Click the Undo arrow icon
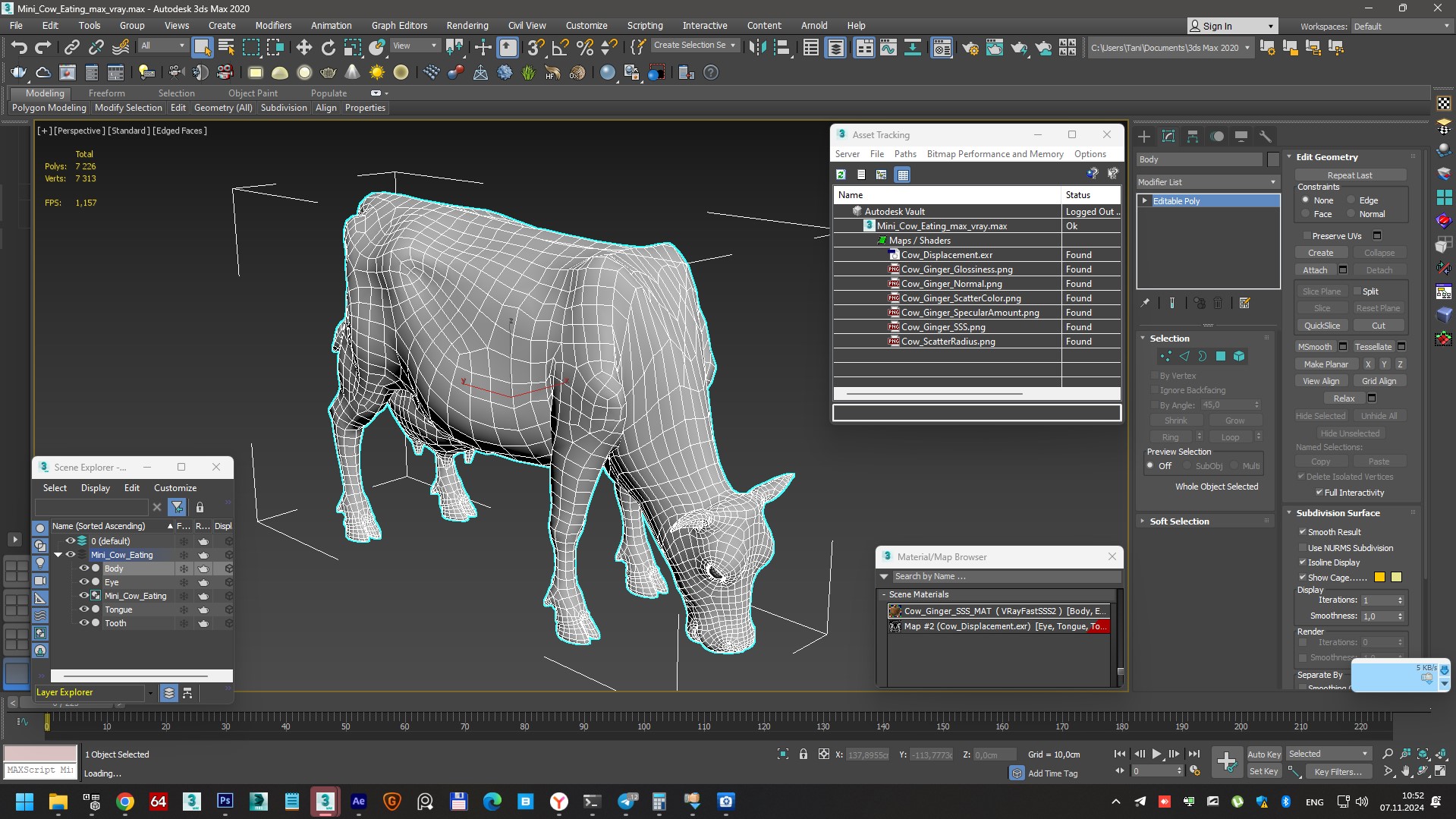 coord(19,47)
